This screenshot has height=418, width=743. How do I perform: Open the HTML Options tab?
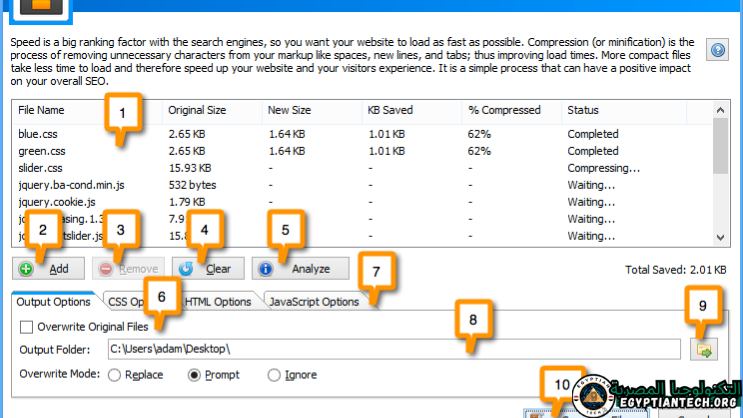click(217, 302)
